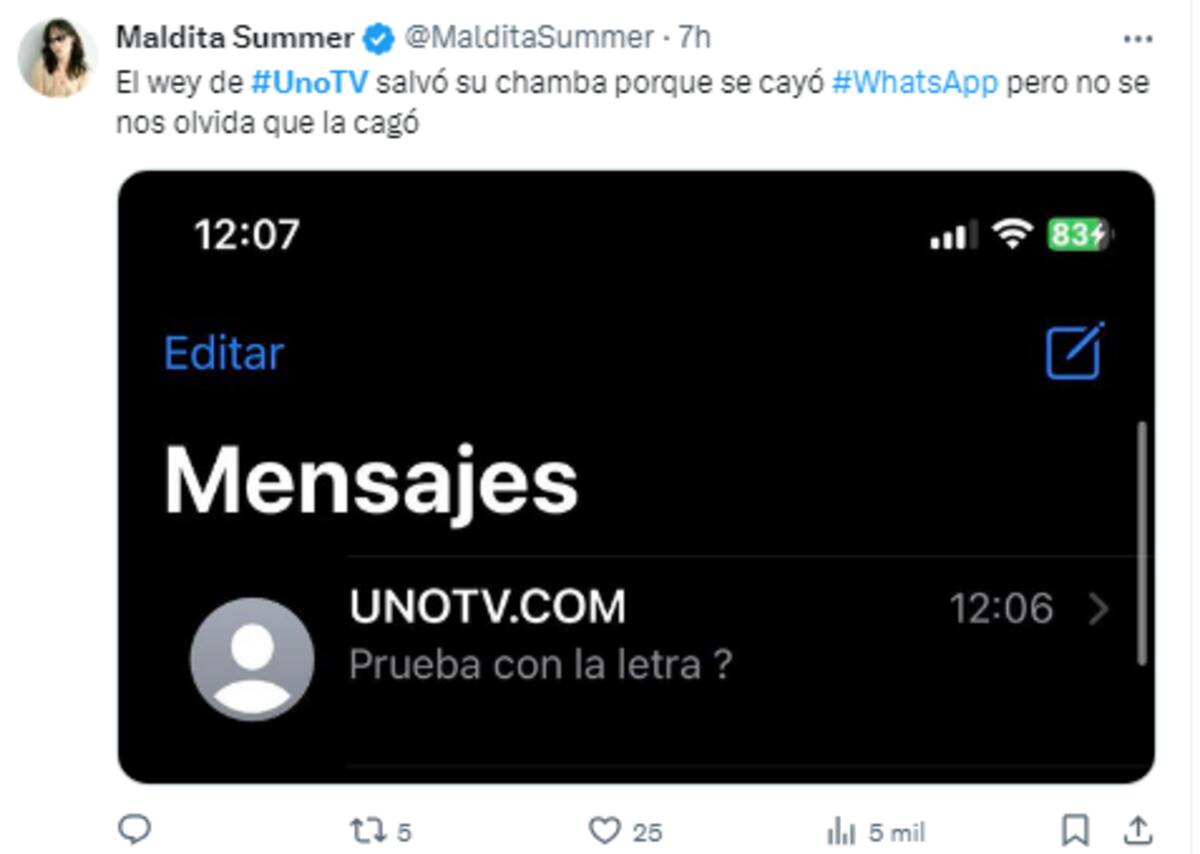Viewport: 1200px width, 854px height.
Task: Click the Mensajes list scrollbar
Action: coord(1143,543)
